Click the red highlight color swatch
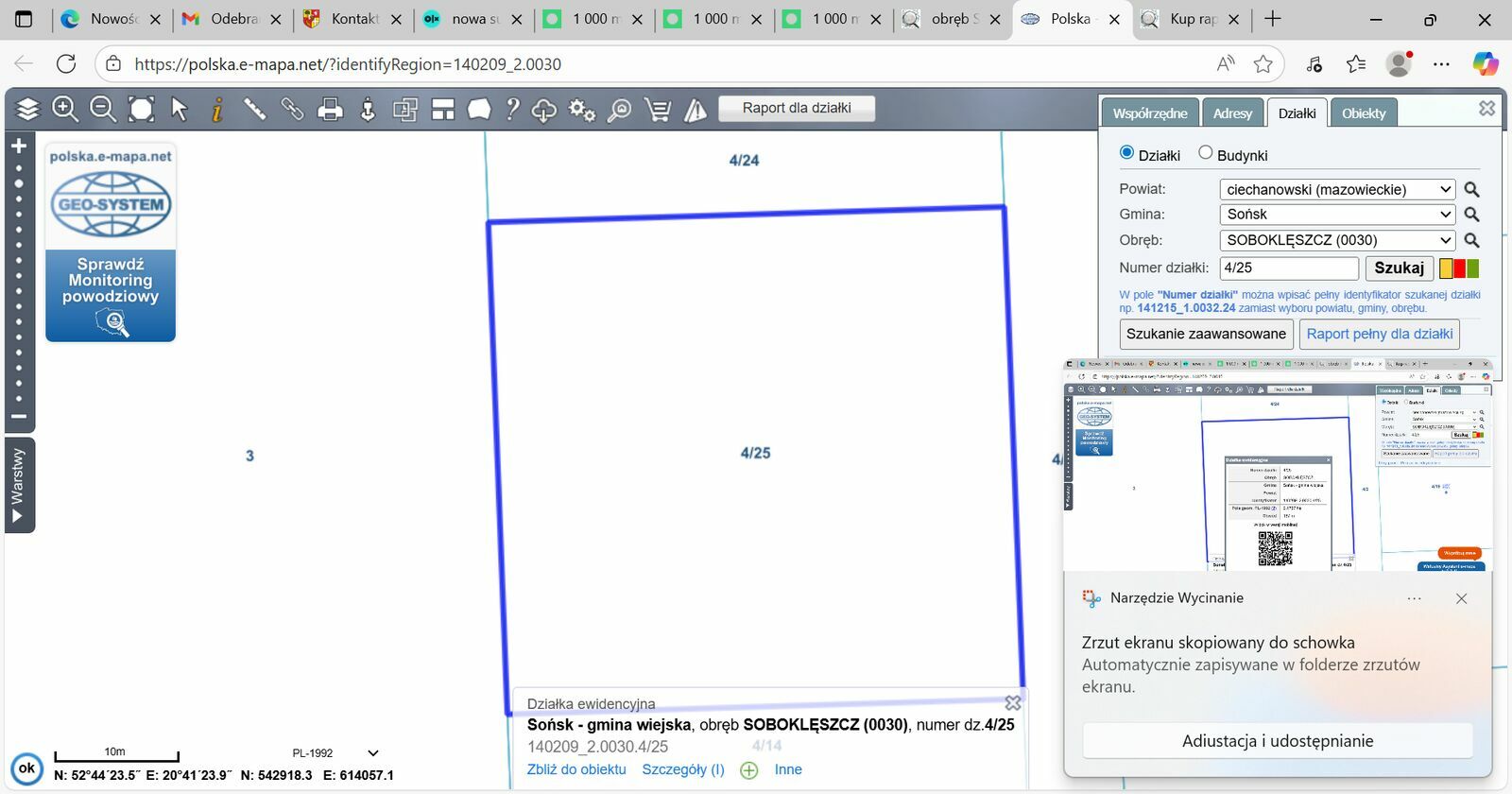Viewport: 1512px width, 794px height. pyautogui.click(x=1459, y=268)
